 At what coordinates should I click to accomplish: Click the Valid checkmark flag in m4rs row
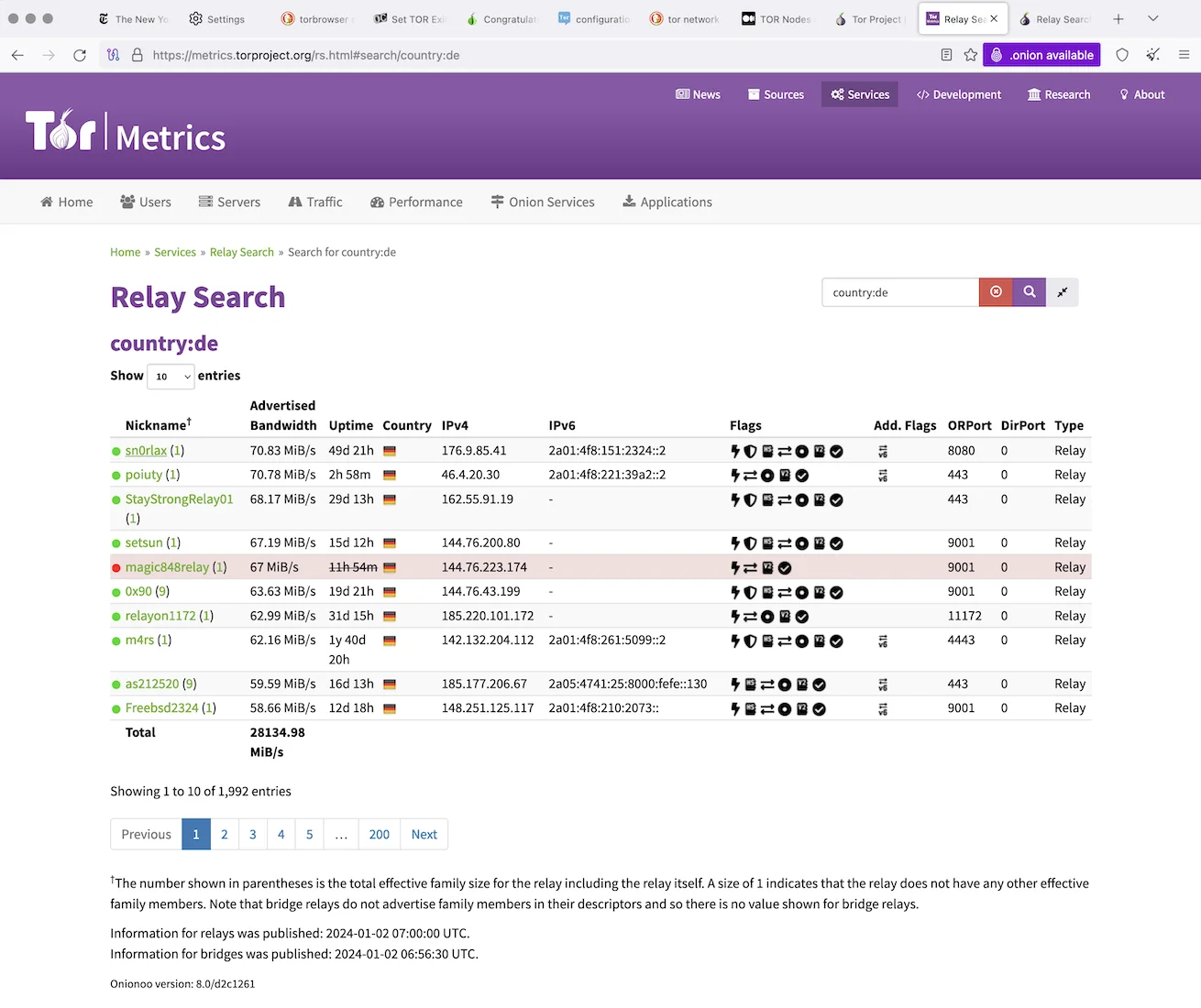(836, 641)
